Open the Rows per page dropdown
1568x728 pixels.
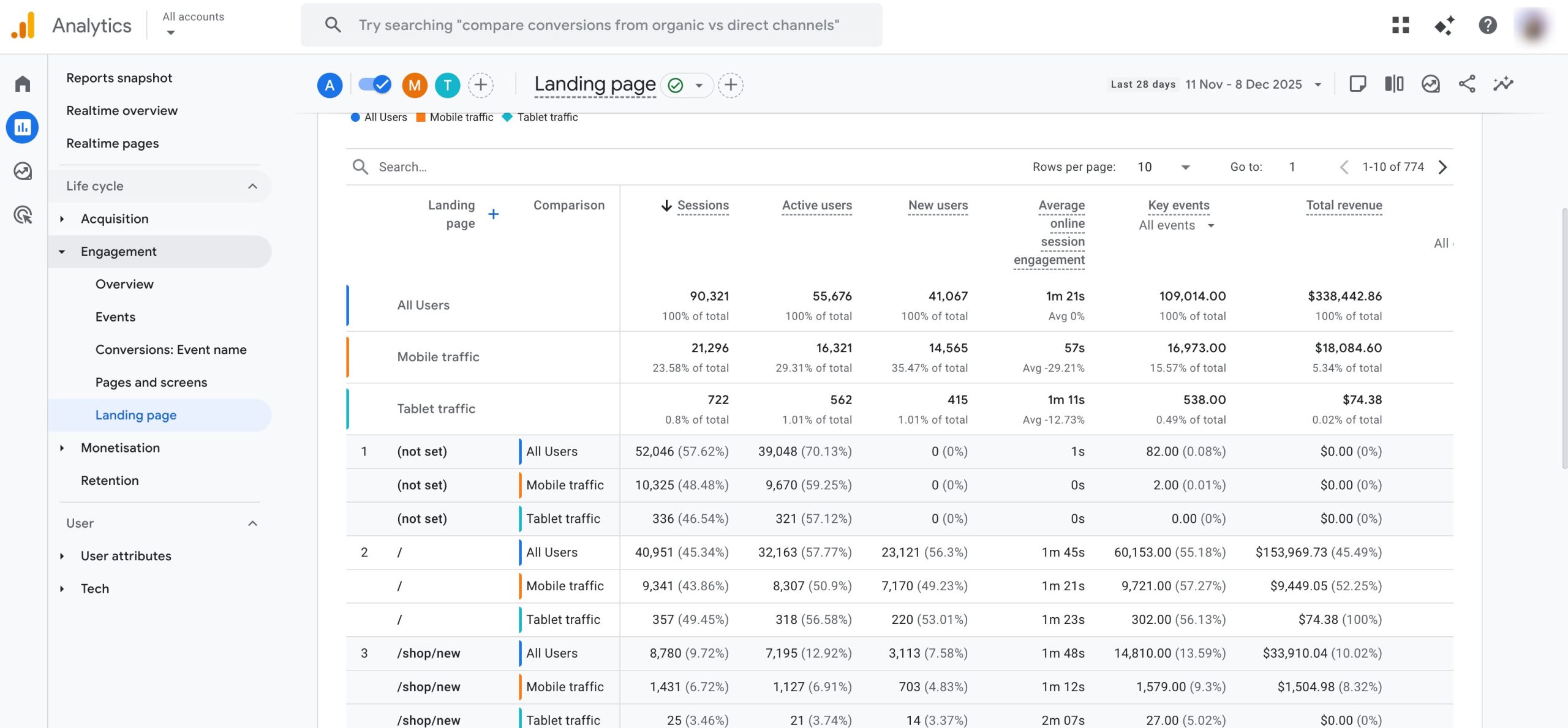coord(1163,167)
